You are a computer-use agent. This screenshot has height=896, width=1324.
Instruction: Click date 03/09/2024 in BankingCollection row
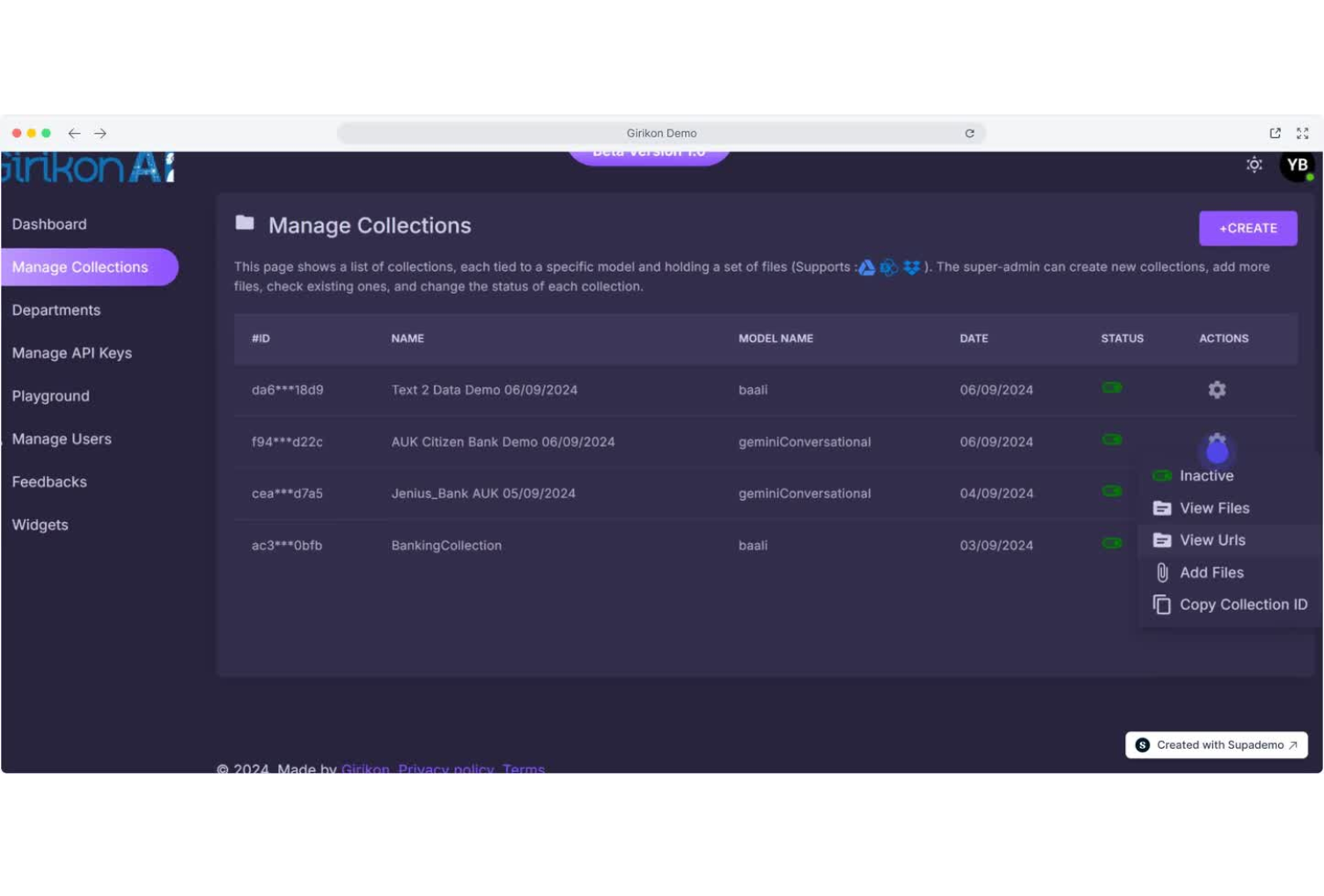coord(997,546)
